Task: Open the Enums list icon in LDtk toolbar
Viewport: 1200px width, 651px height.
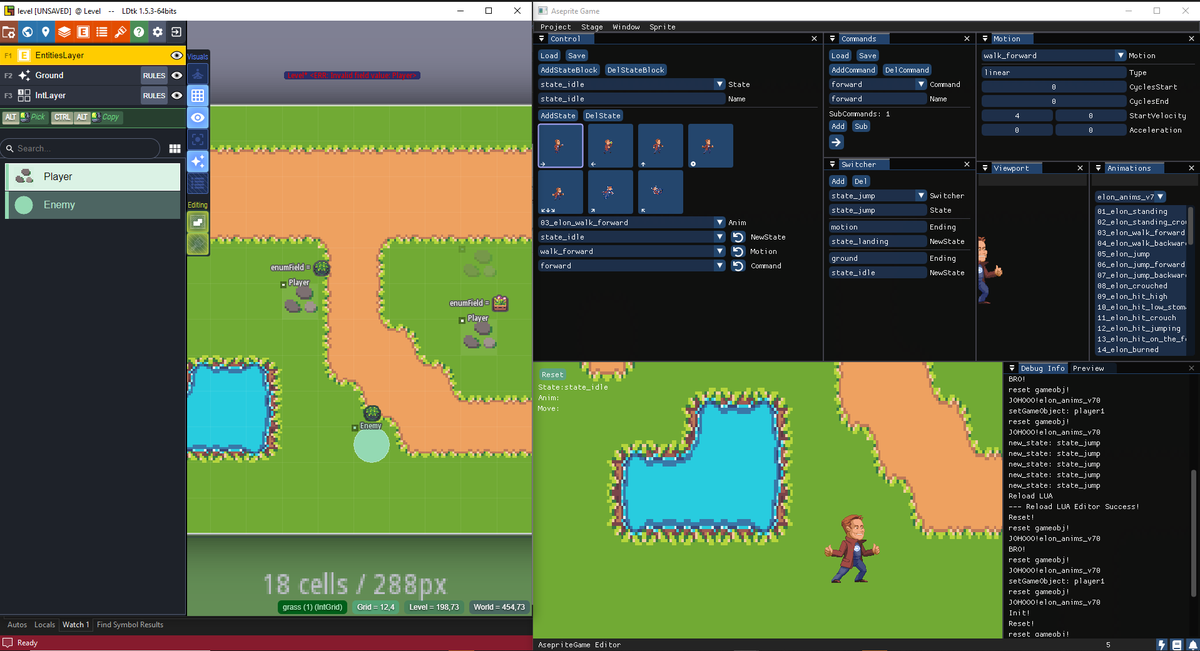Action: pos(101,32)
